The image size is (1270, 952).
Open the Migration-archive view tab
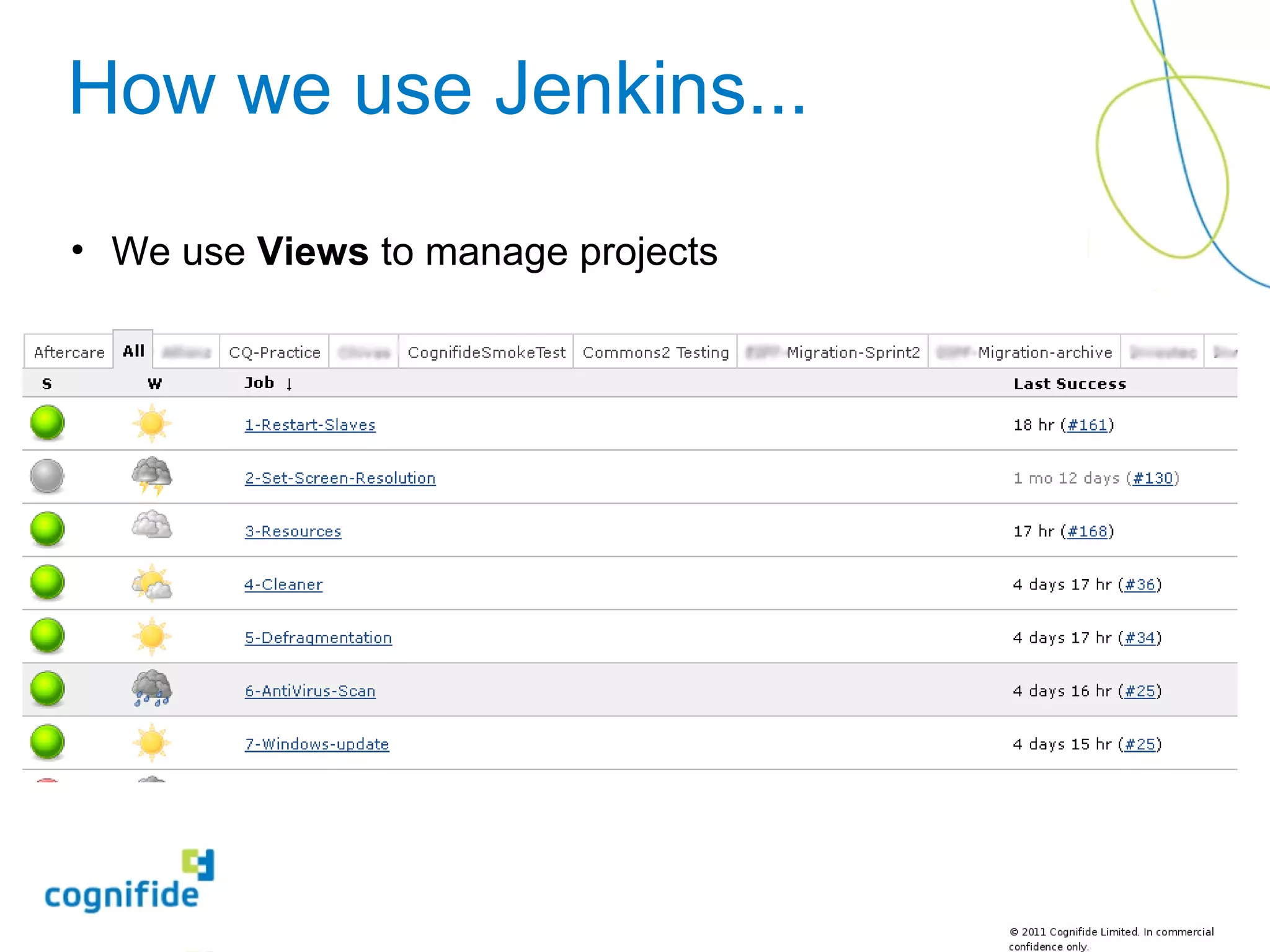pyautogui.click(x=1024, y=352)
